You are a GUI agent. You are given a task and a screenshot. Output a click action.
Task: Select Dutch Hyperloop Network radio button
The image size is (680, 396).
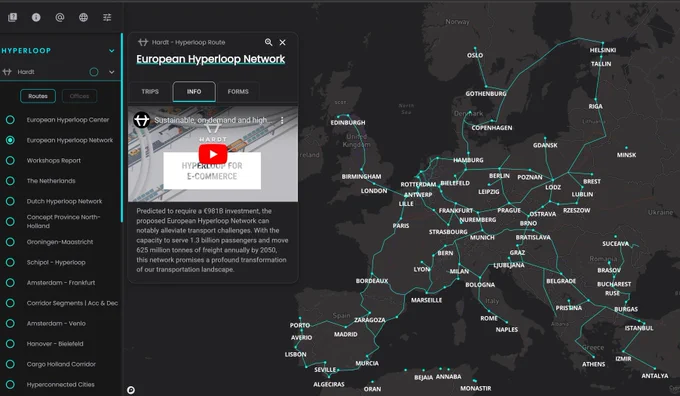coord(10,201)
